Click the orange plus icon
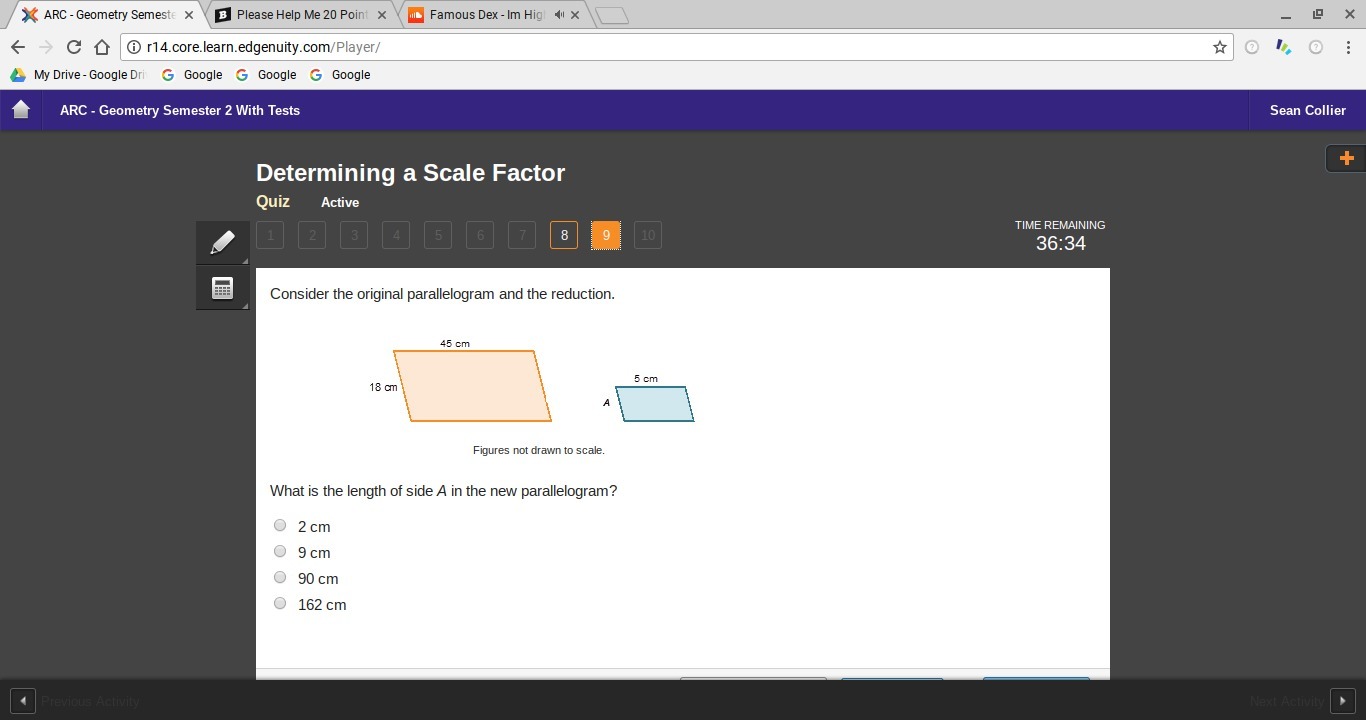This screenshot has width=1366, height=720. click(1346, 158)
